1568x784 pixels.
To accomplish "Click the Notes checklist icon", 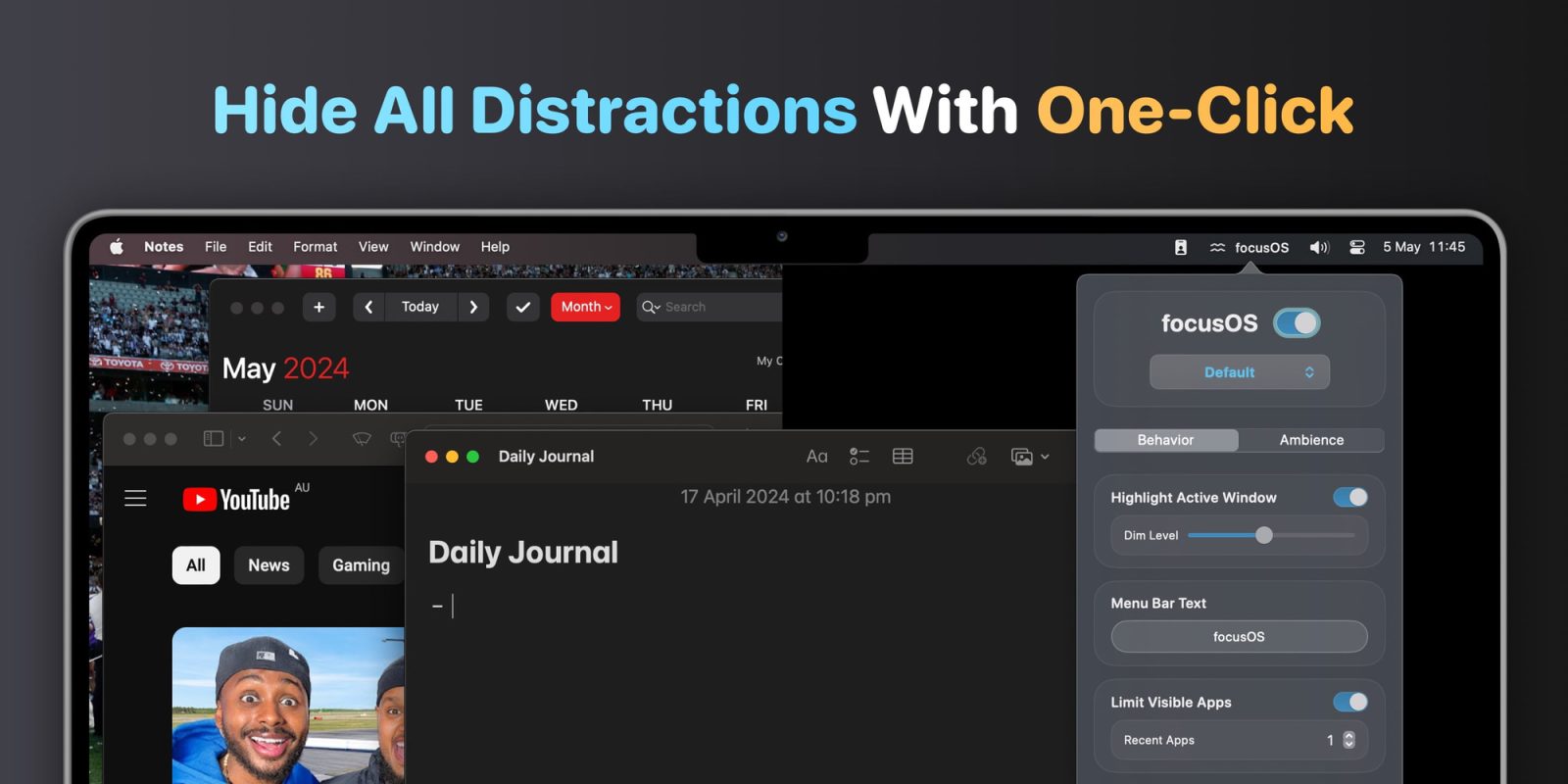I will click(858, 457).
